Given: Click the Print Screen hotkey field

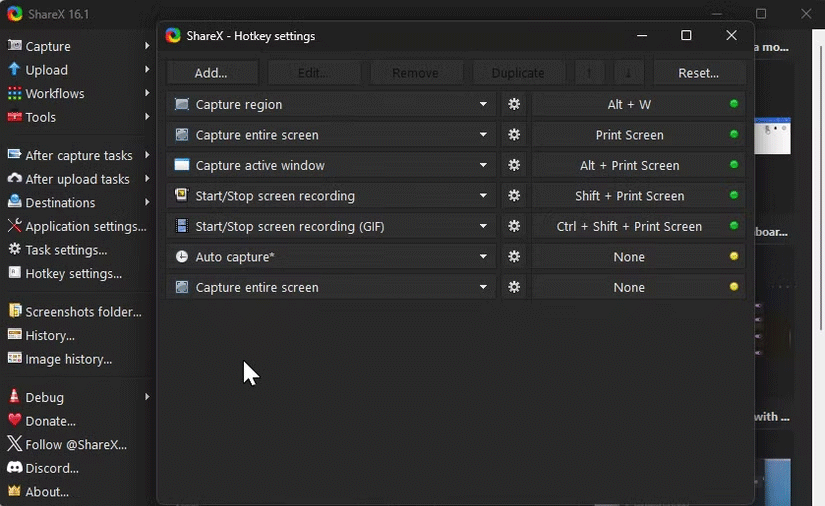Looking at the screenshot, I should tap(629, 135).
